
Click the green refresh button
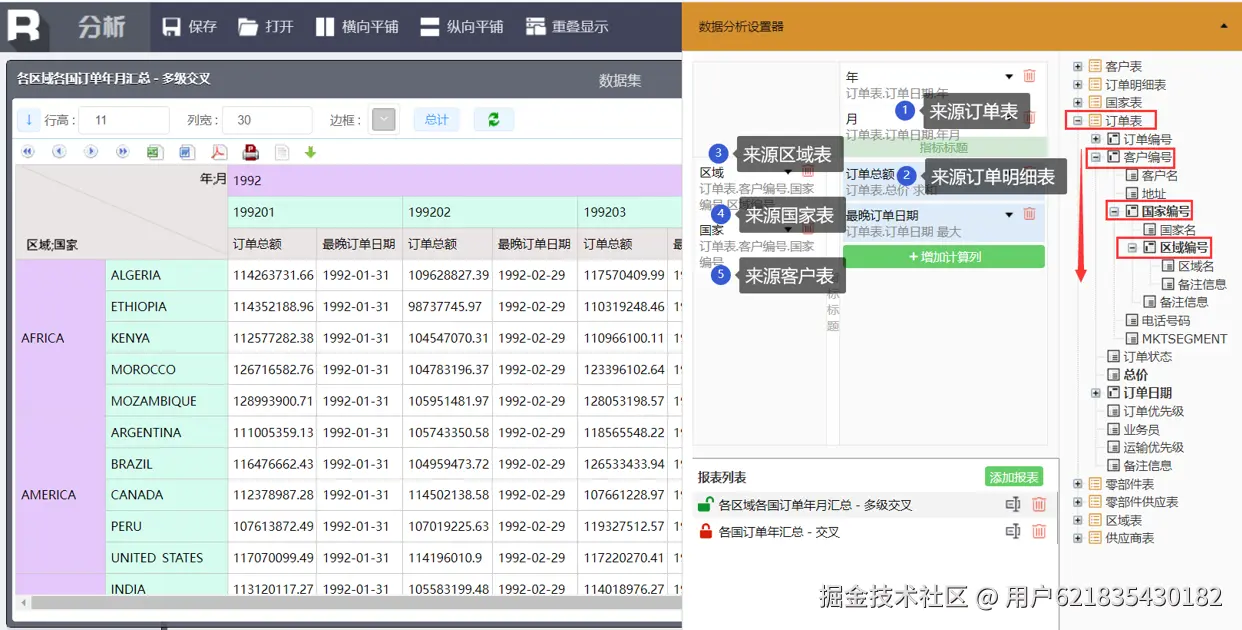tap(493, 120)
